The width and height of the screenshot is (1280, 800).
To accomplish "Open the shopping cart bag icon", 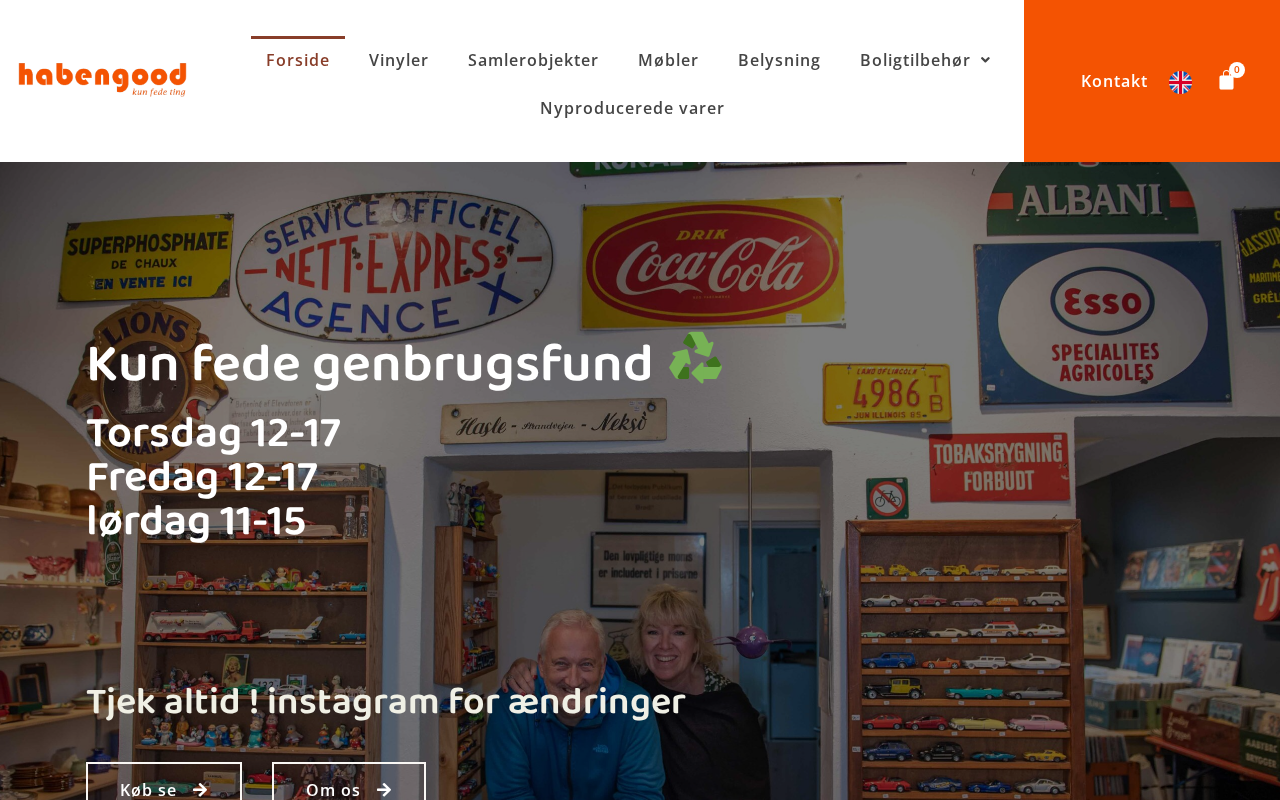I will click(x=1226, y=81).
